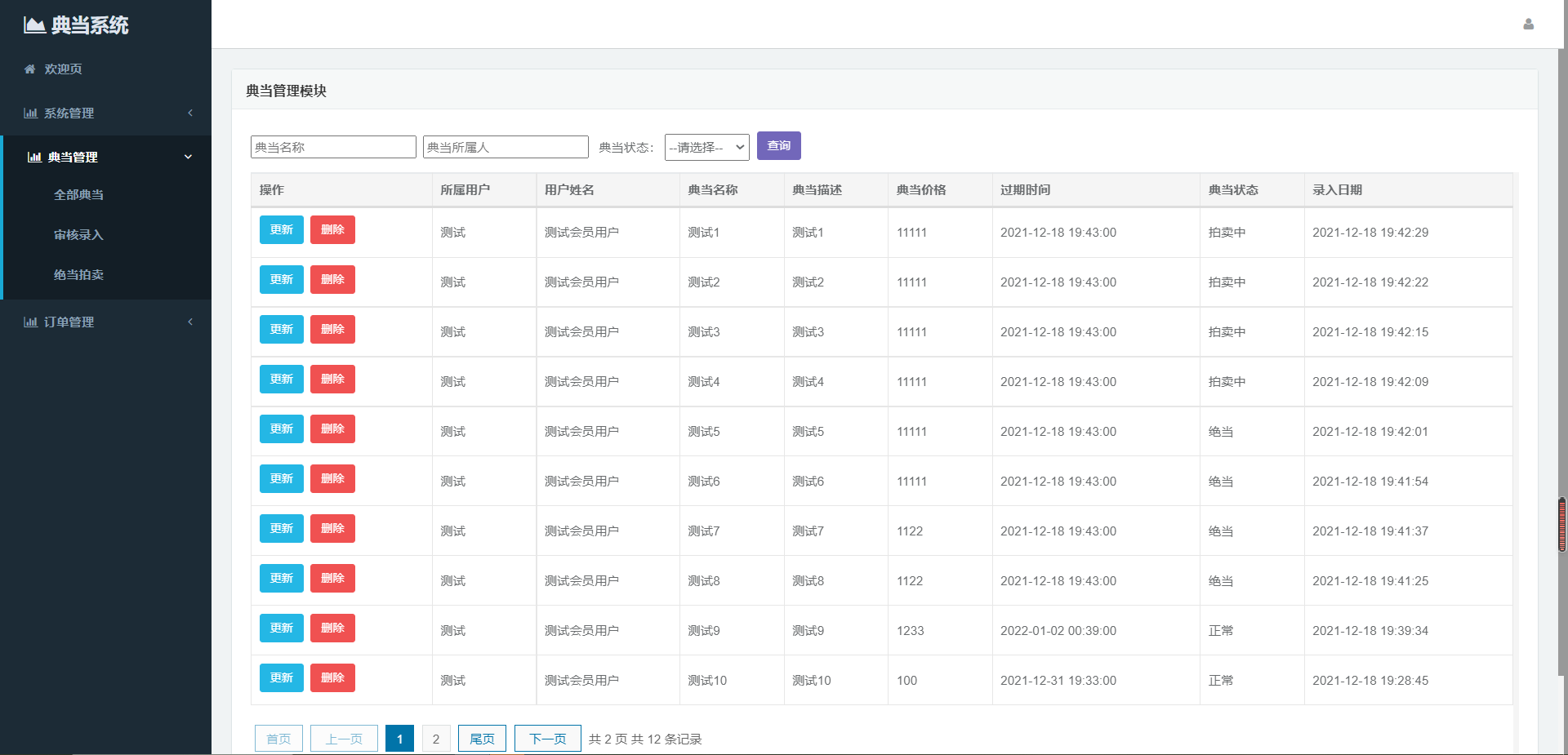Select 全部典当 submenu item
This screenshot has width=1568, height=755.
tap(78, 195)
